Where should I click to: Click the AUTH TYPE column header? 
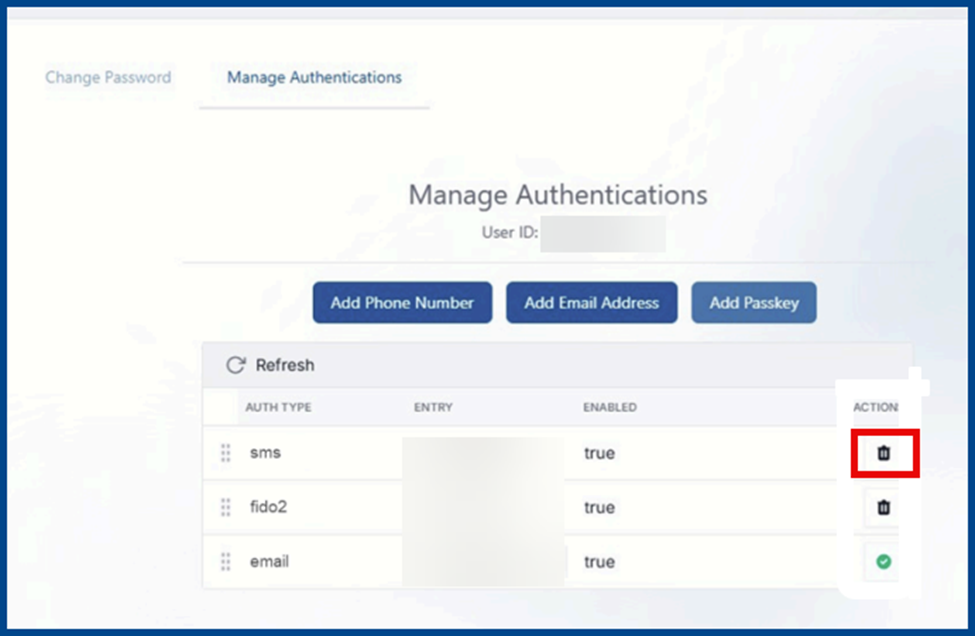tap(278, 407)
